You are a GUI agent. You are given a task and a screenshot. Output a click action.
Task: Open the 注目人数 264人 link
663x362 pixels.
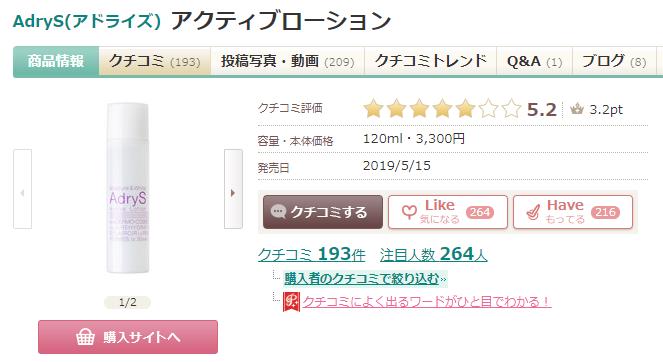pyautogui.click(x=433, y=254)
